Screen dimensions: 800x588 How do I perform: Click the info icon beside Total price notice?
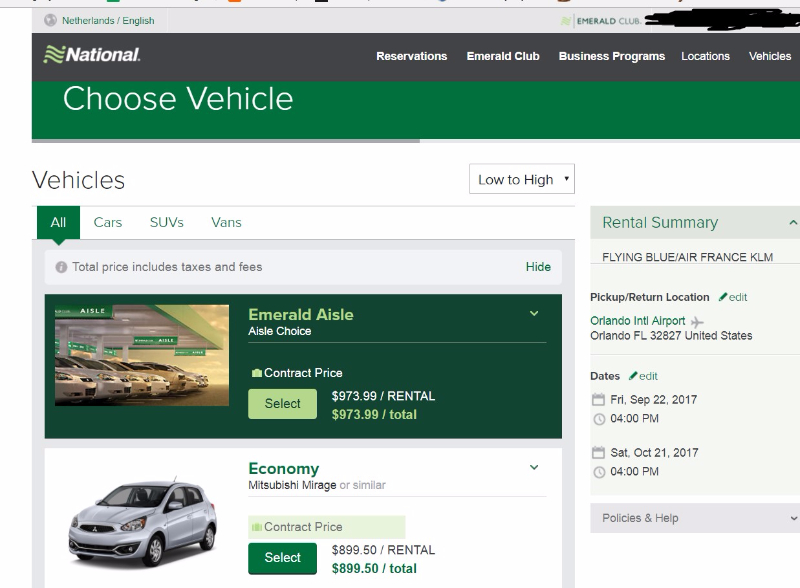(x=61, y=267)
